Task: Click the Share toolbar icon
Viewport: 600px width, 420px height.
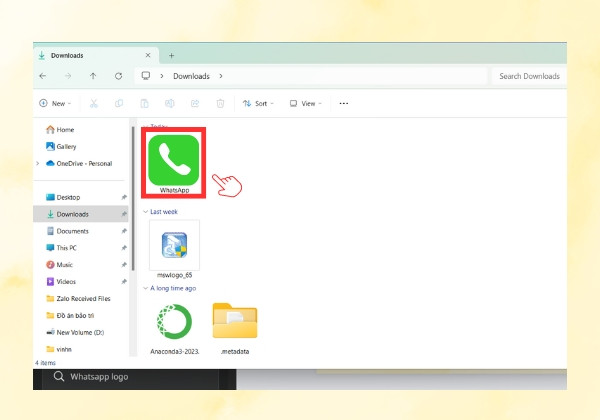Action: point(195,103)
